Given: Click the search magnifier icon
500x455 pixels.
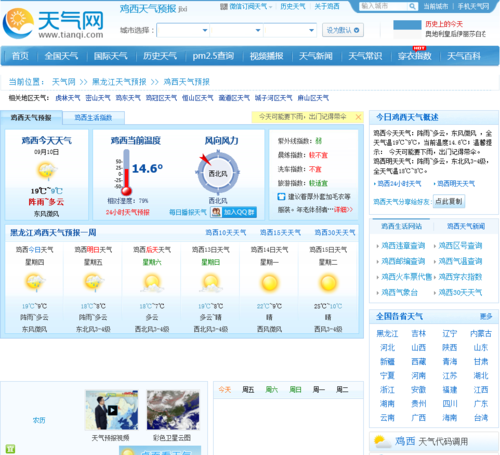Looking at the screenshot, I should [413, 6].
